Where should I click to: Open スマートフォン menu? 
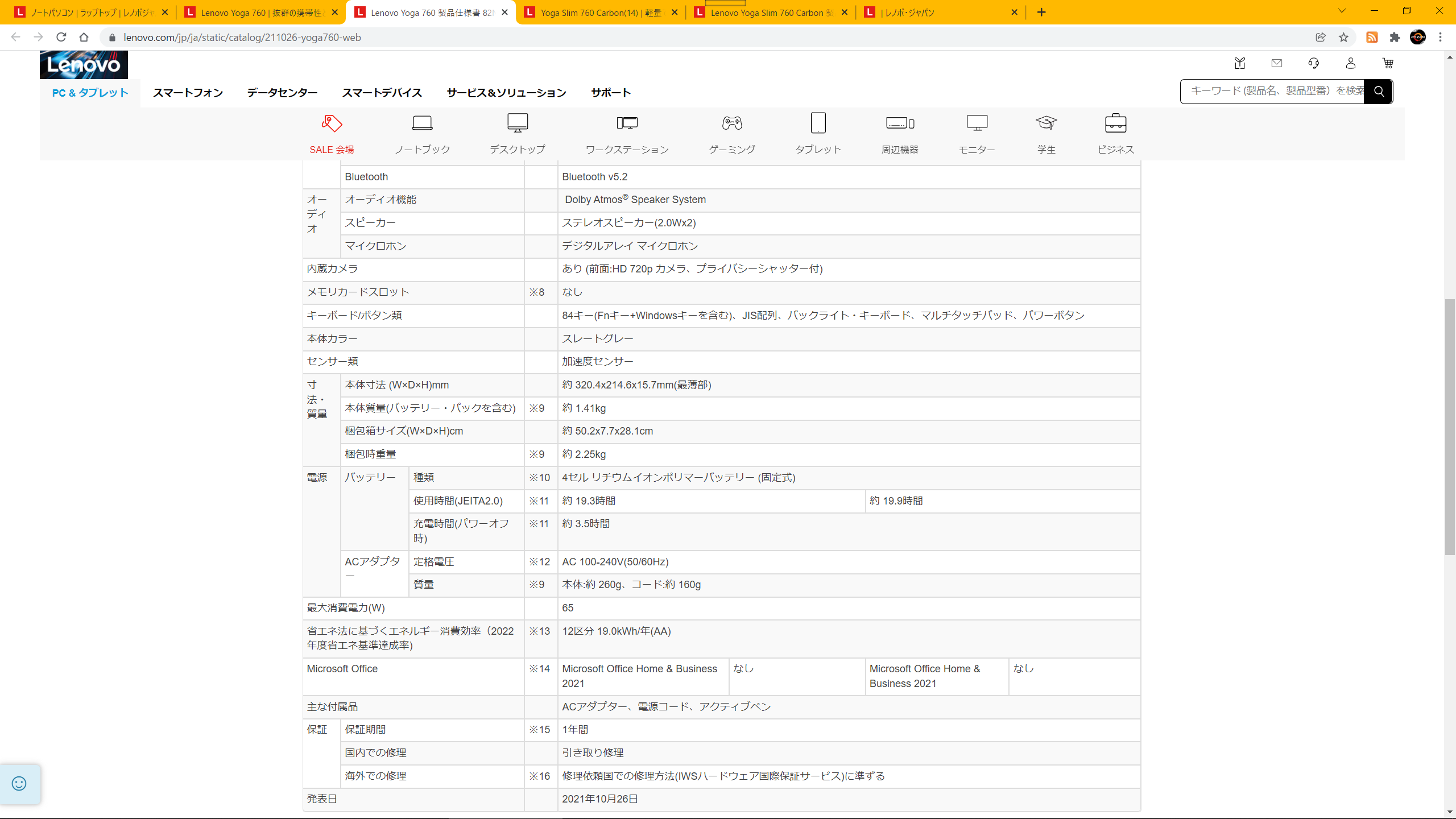(188, 93)
